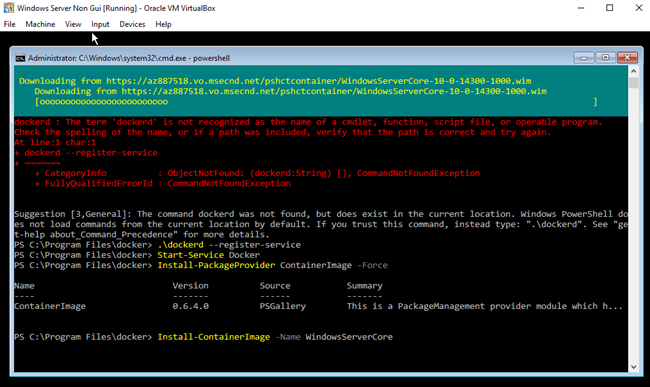Click the 'CategoryInfo' error line
The height and width of the screenshot is (387, 650).
tap(257, 173)
